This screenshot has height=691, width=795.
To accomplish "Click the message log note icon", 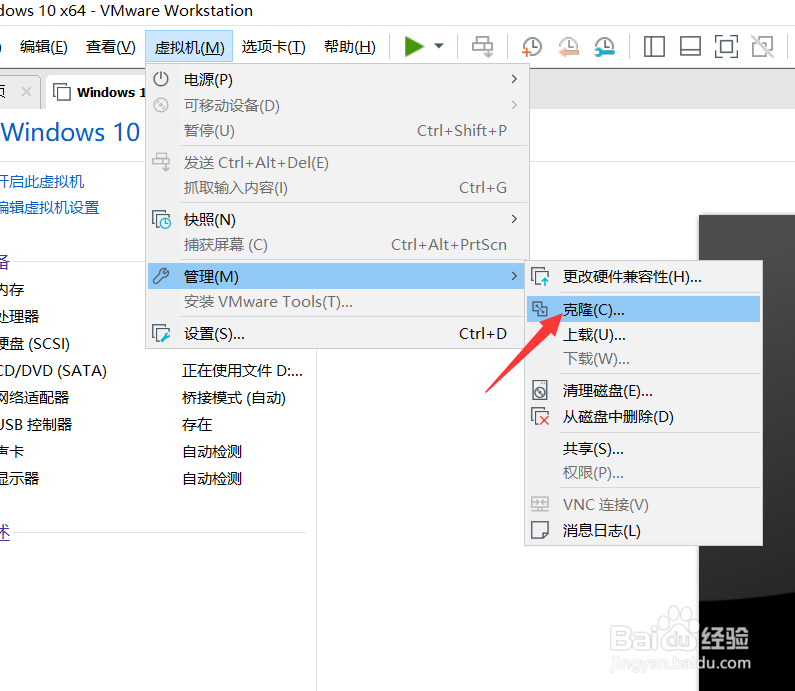I will (540, 530).
